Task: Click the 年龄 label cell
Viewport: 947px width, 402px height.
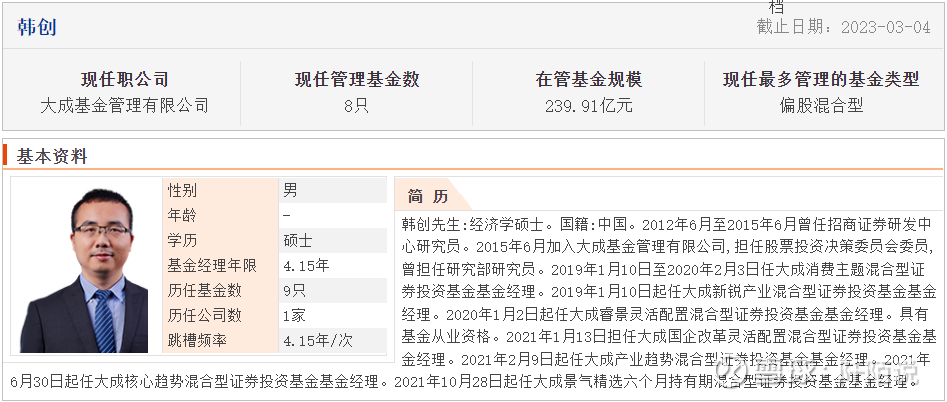Action: [x=220, y=215]
